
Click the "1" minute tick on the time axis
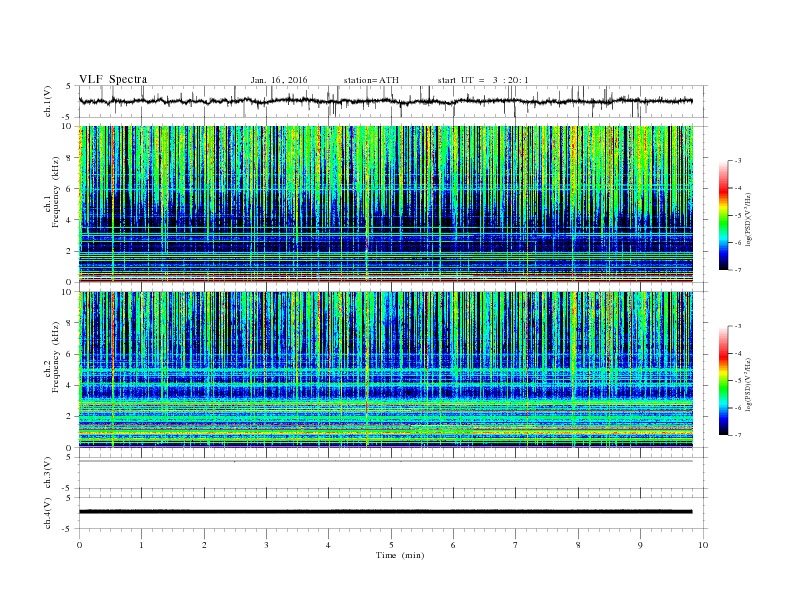(141, 545)
